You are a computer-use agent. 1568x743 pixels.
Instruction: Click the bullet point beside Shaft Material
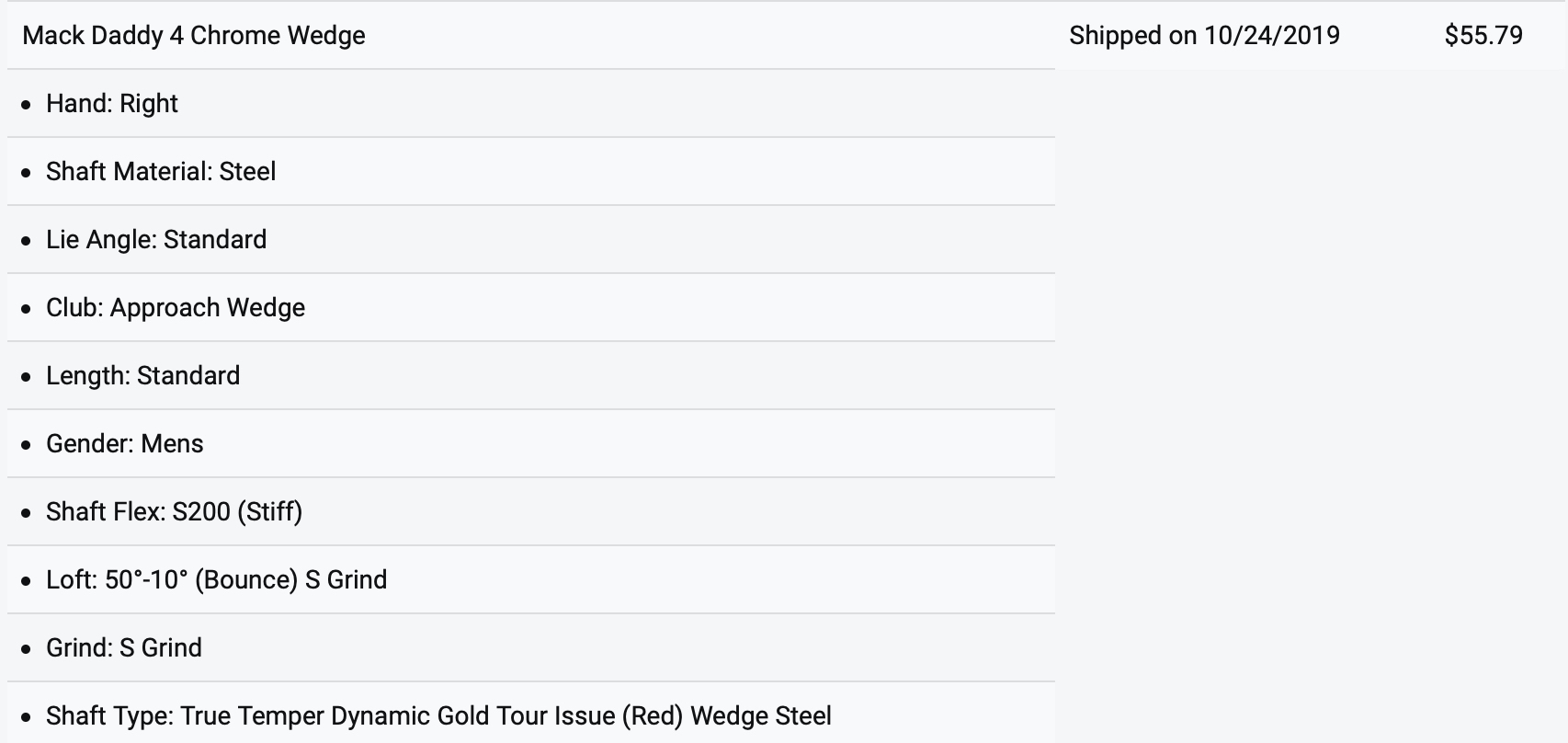(x=27, y=173)
